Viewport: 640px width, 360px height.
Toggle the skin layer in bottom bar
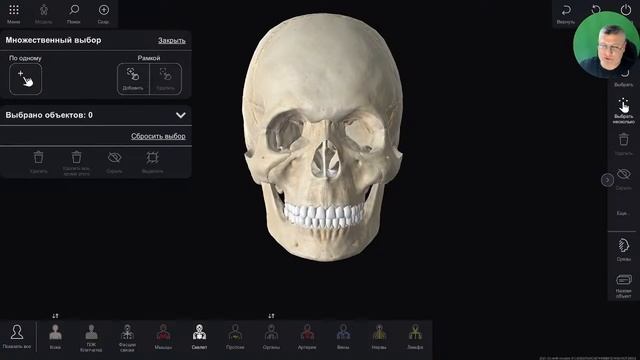point(56,337)
